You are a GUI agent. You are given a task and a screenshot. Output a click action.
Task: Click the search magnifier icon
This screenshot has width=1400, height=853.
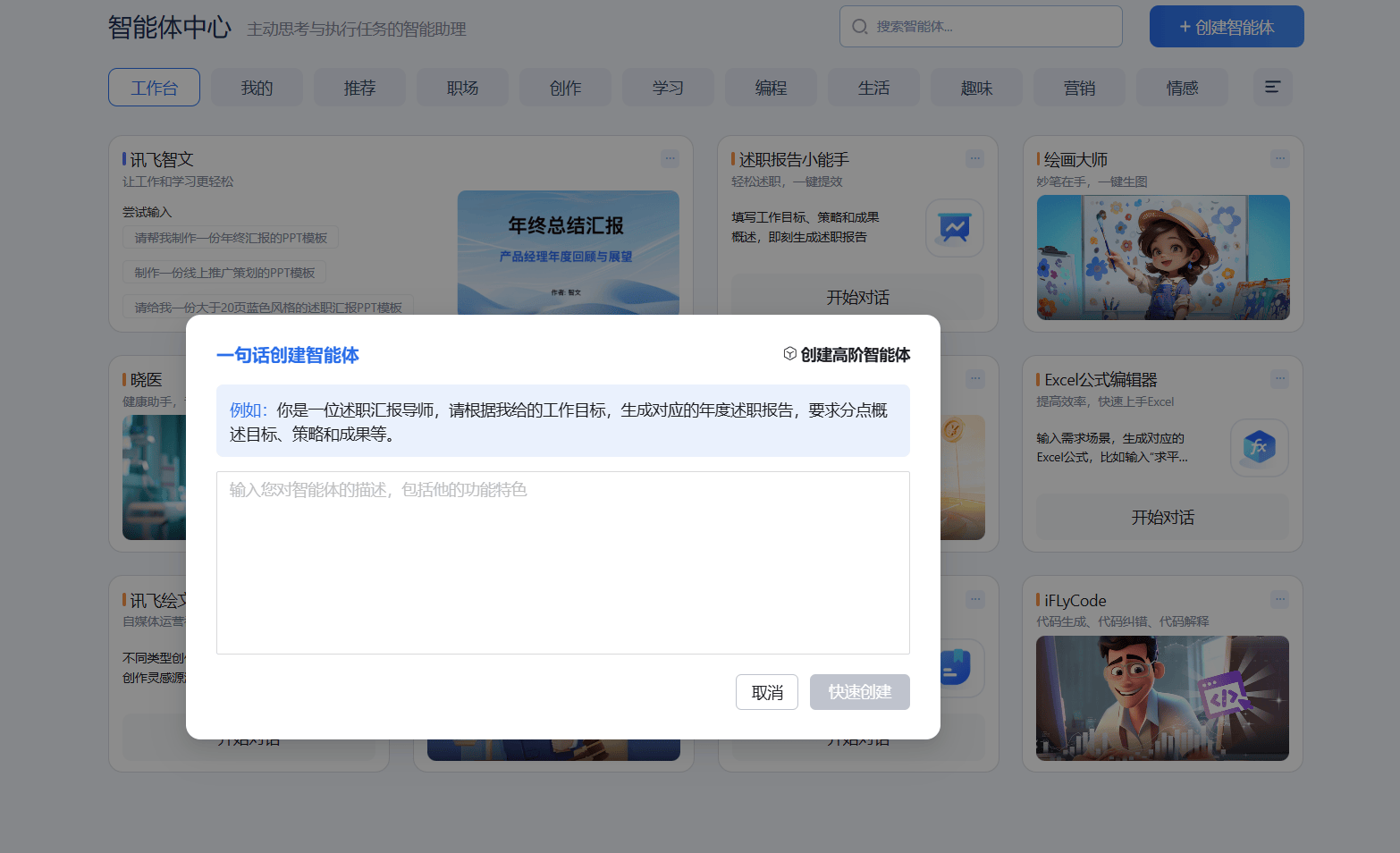(x=860, y=27)
